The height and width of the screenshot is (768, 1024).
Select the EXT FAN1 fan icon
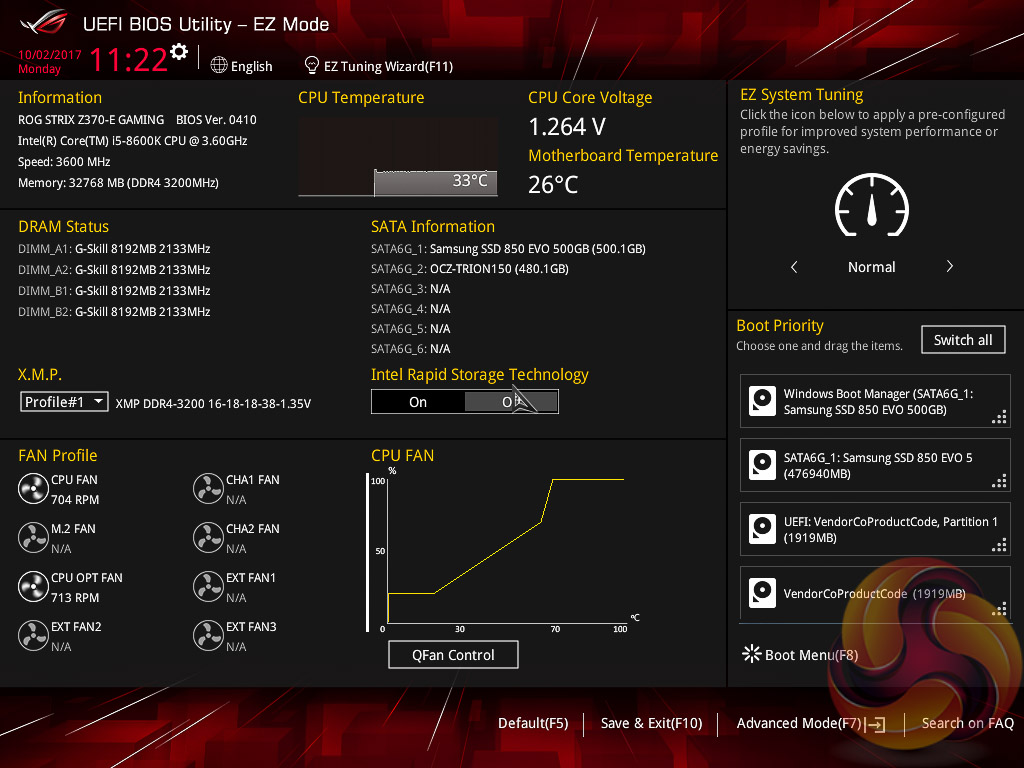point(208,586)
